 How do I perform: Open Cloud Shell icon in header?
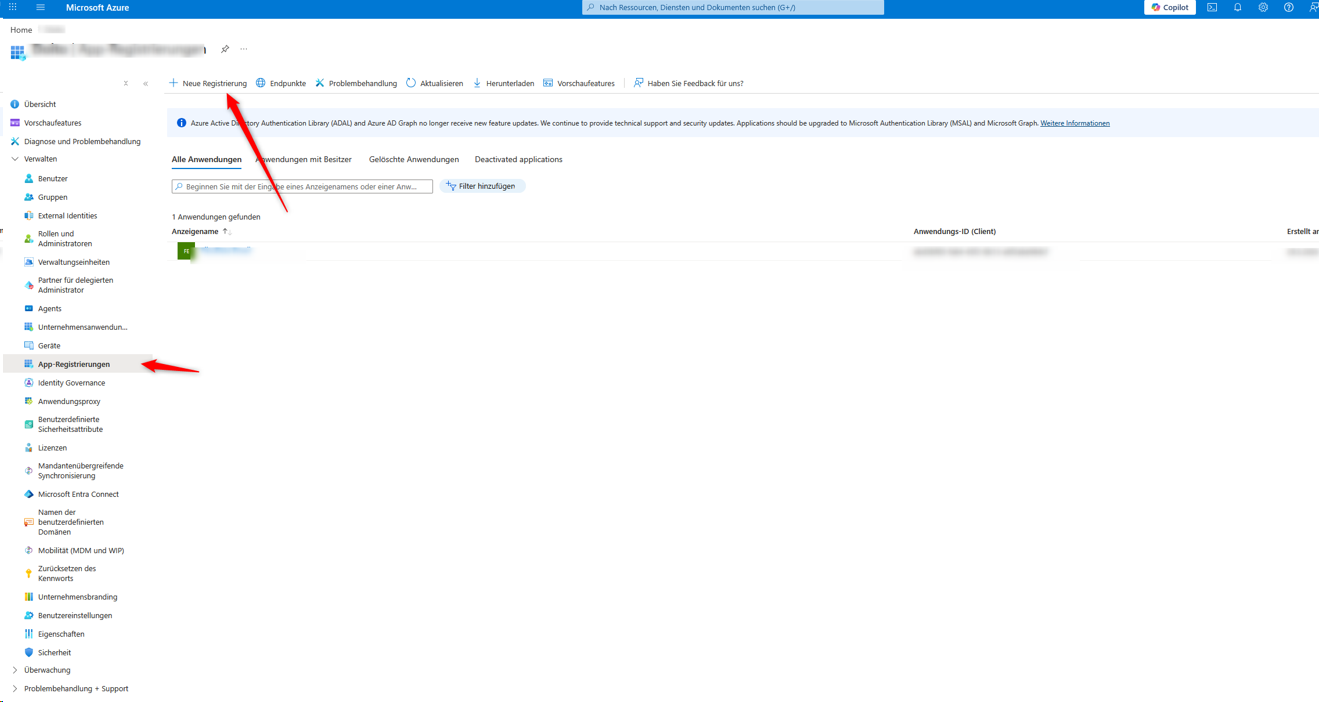(1212, 7)
